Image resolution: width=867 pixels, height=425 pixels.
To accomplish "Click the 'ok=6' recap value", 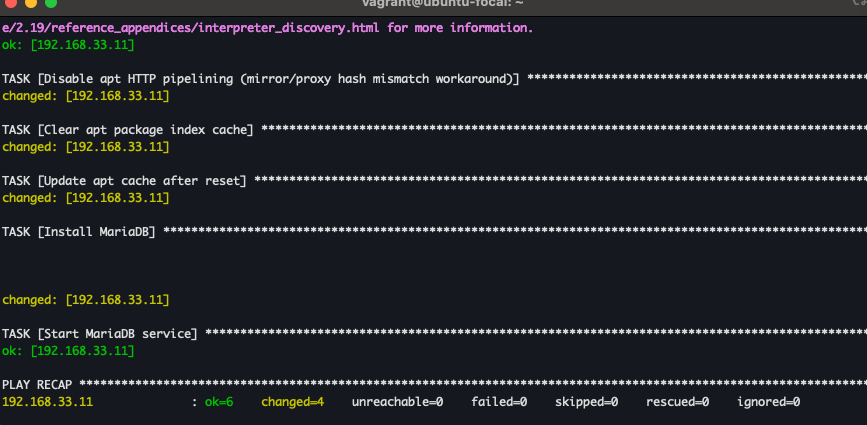I will 219,402.
